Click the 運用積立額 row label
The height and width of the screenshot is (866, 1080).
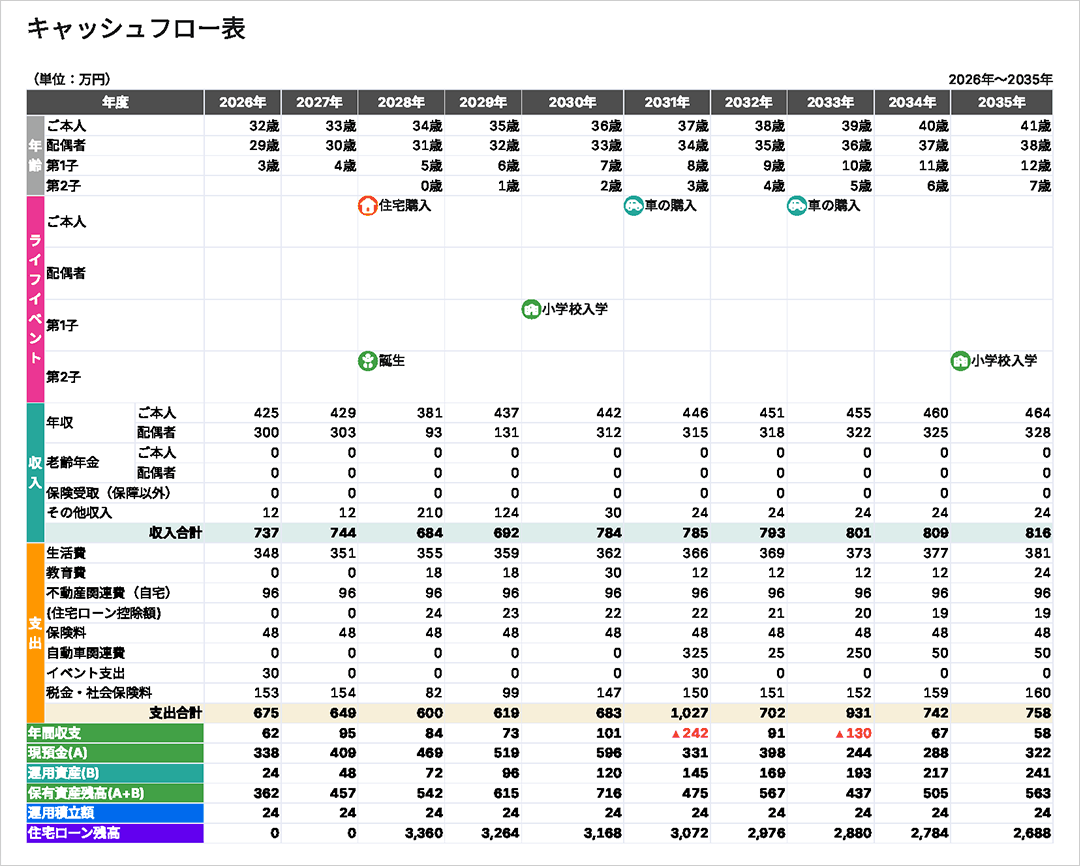(x=115, y=813)
